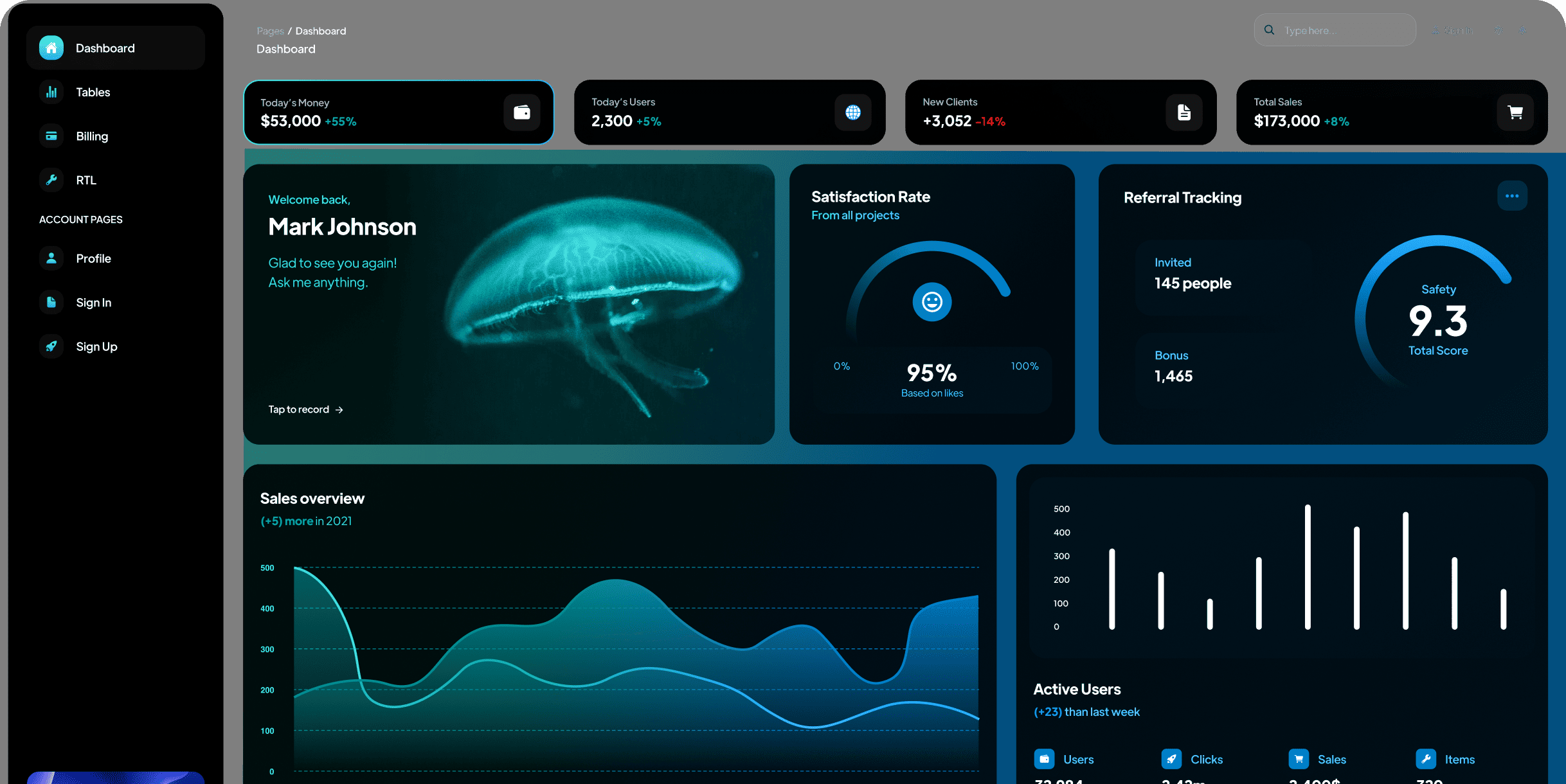The image size is (1566, 784).
Task: Click the search magnifier icon in navbar
Action: click(1269, 30)
